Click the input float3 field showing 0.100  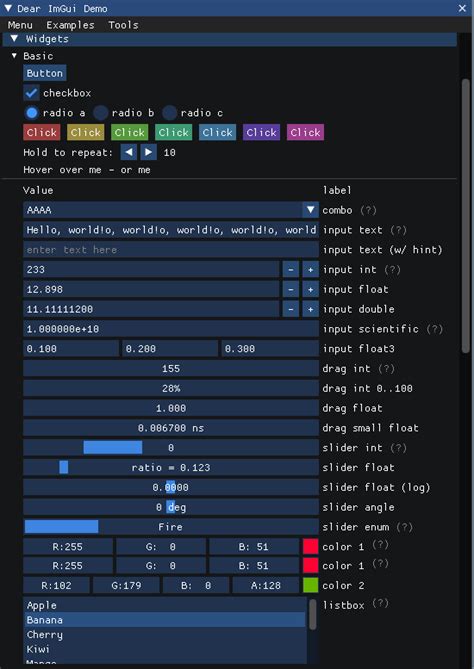(x=71, y=349)
